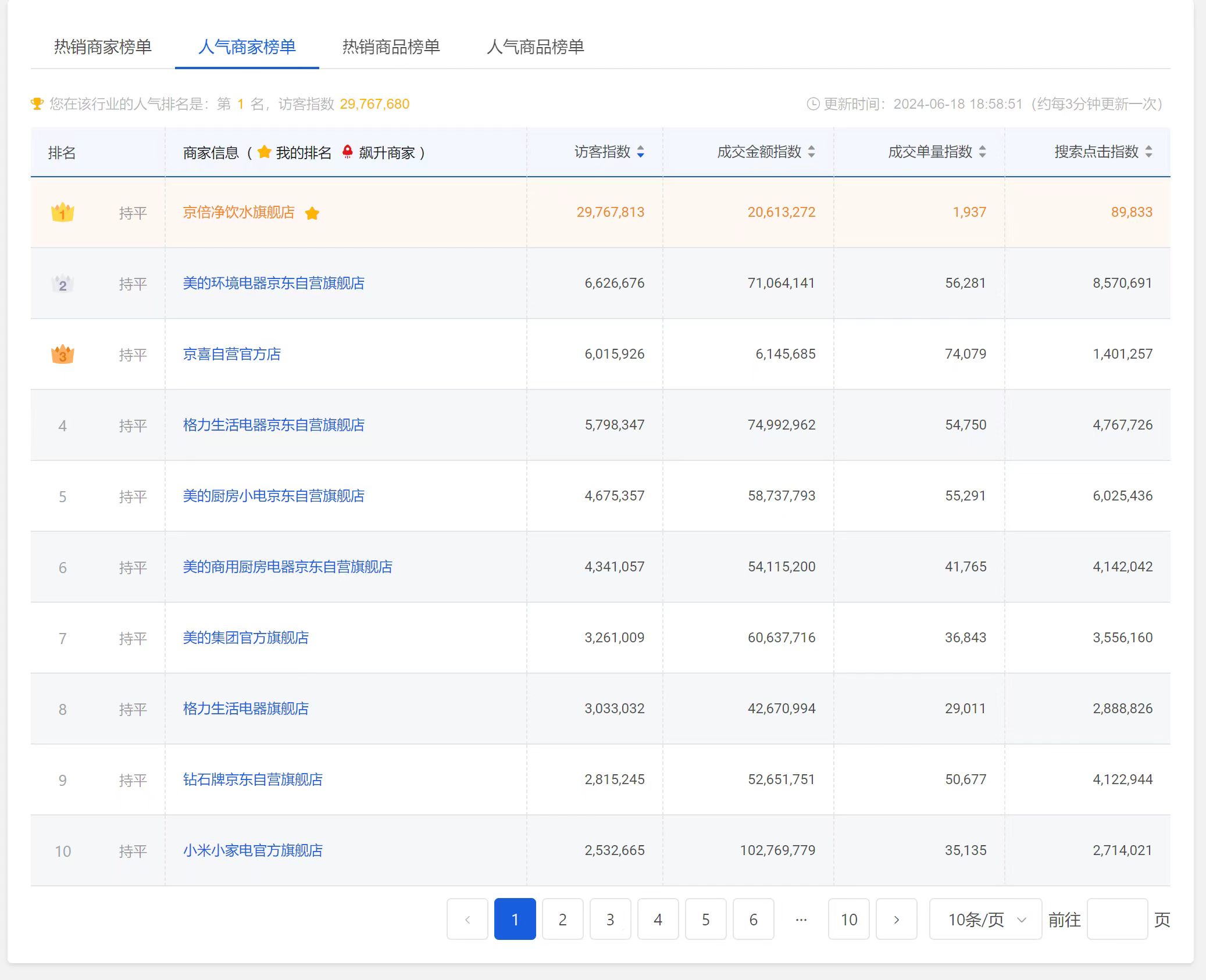Image resolution: width=1206 pixels, height=980 pixels.
Task: Click the silver crown rank 2 badge
Action: tap(63, 284)
